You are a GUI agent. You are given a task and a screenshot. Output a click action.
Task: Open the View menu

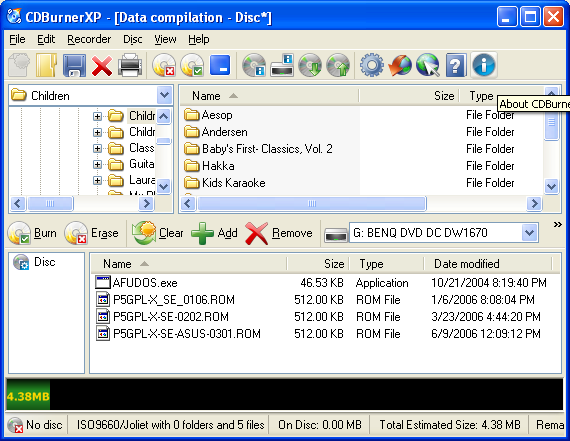[x=165, y=39]
